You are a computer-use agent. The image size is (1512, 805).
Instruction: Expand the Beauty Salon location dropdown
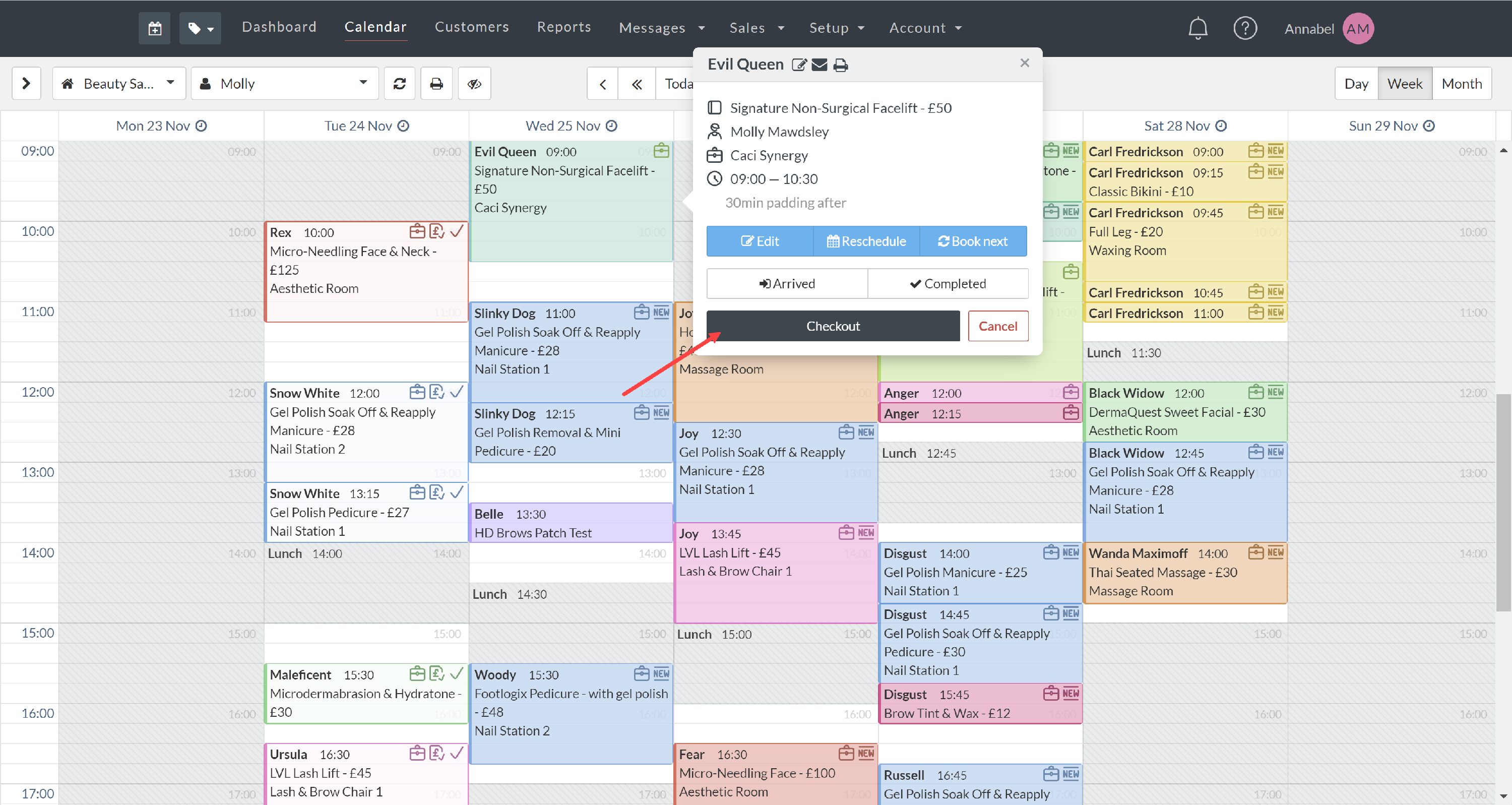click(119, 84)
